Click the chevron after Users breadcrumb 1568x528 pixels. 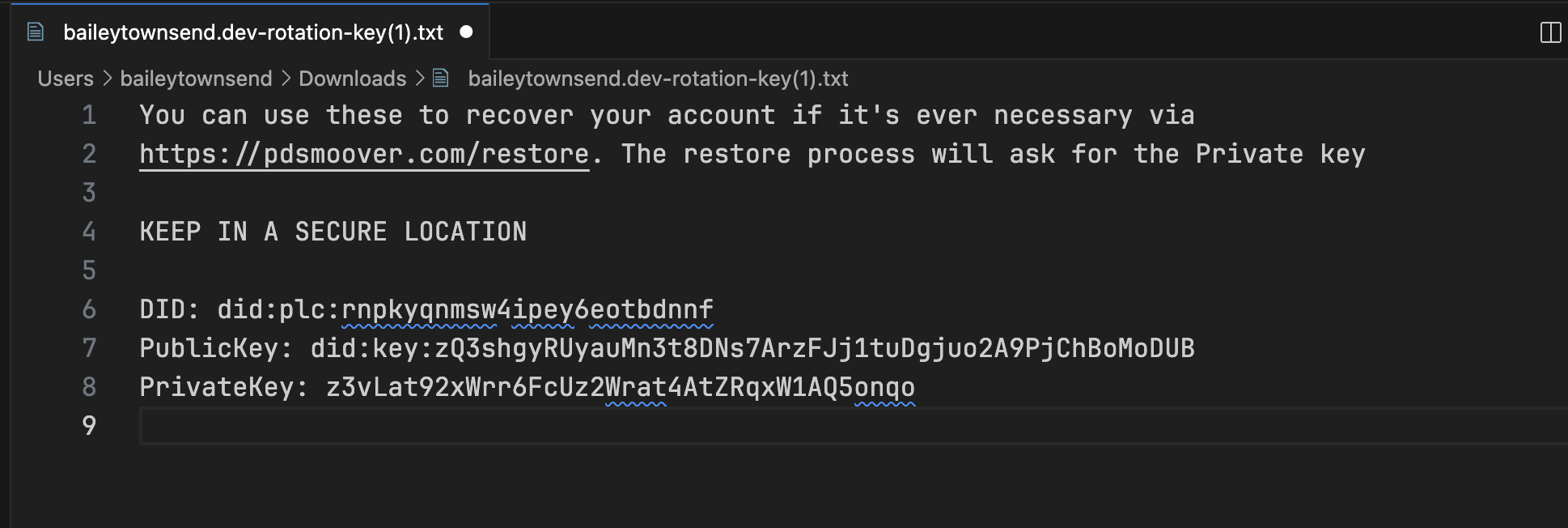click(x=107, y=79)
